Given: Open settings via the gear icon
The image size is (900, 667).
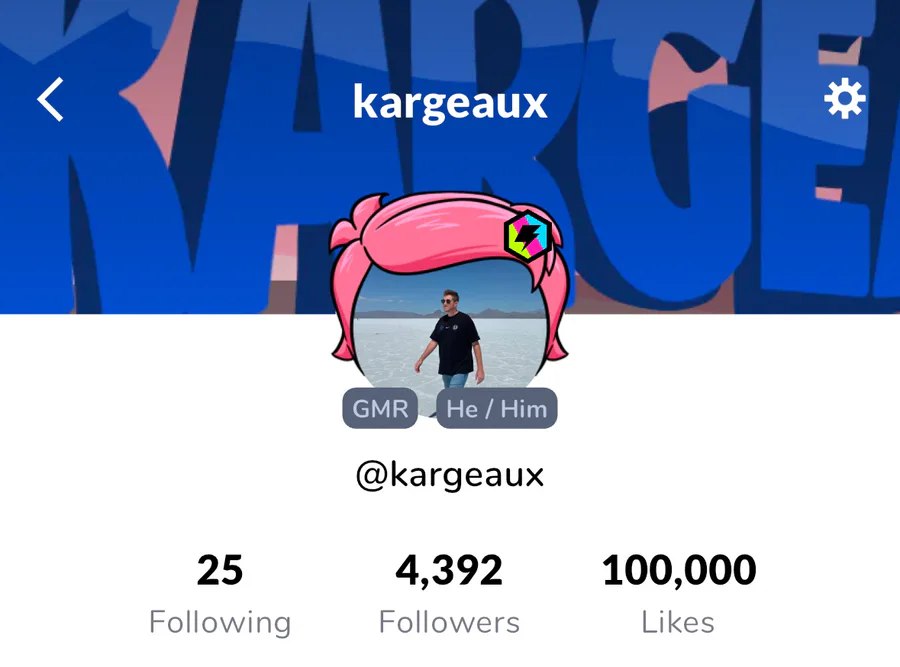Looking at the screenshot, I should tap(844, 99).
